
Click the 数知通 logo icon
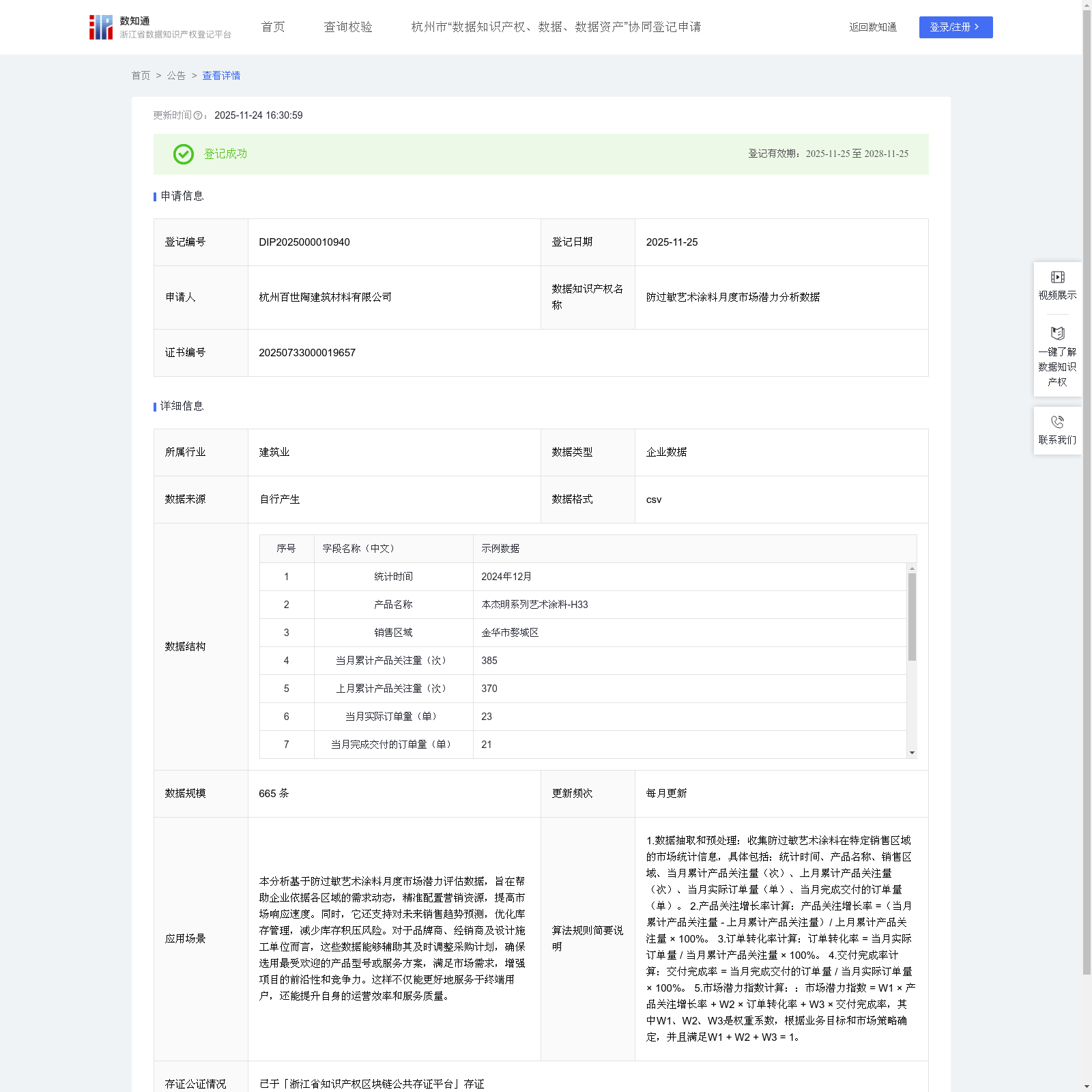tap(101, 27)
